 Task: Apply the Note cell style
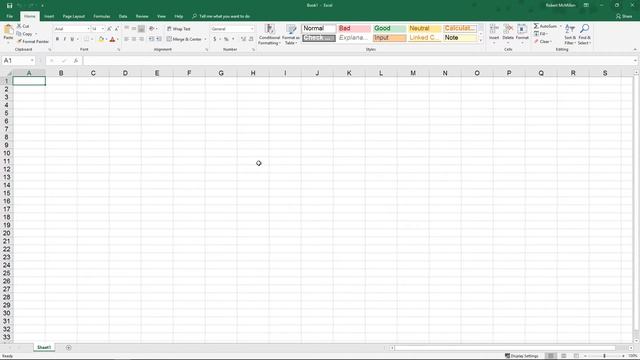point(460,38)
